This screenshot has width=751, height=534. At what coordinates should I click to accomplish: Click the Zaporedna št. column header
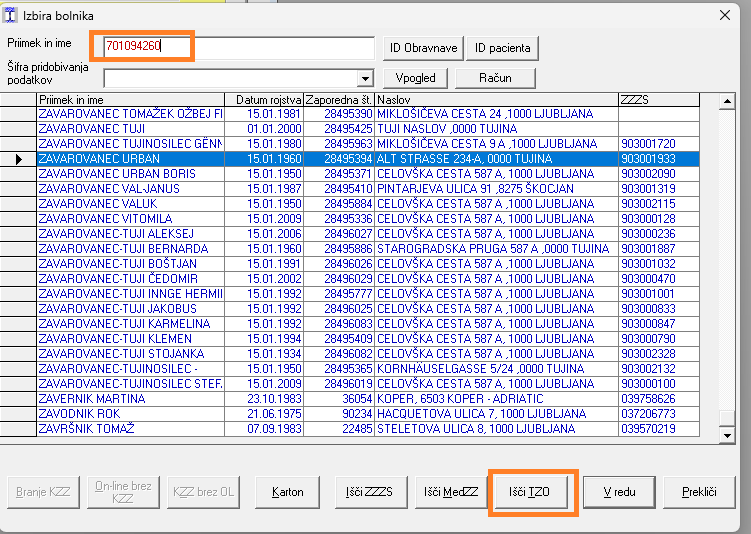pos(339,100)
